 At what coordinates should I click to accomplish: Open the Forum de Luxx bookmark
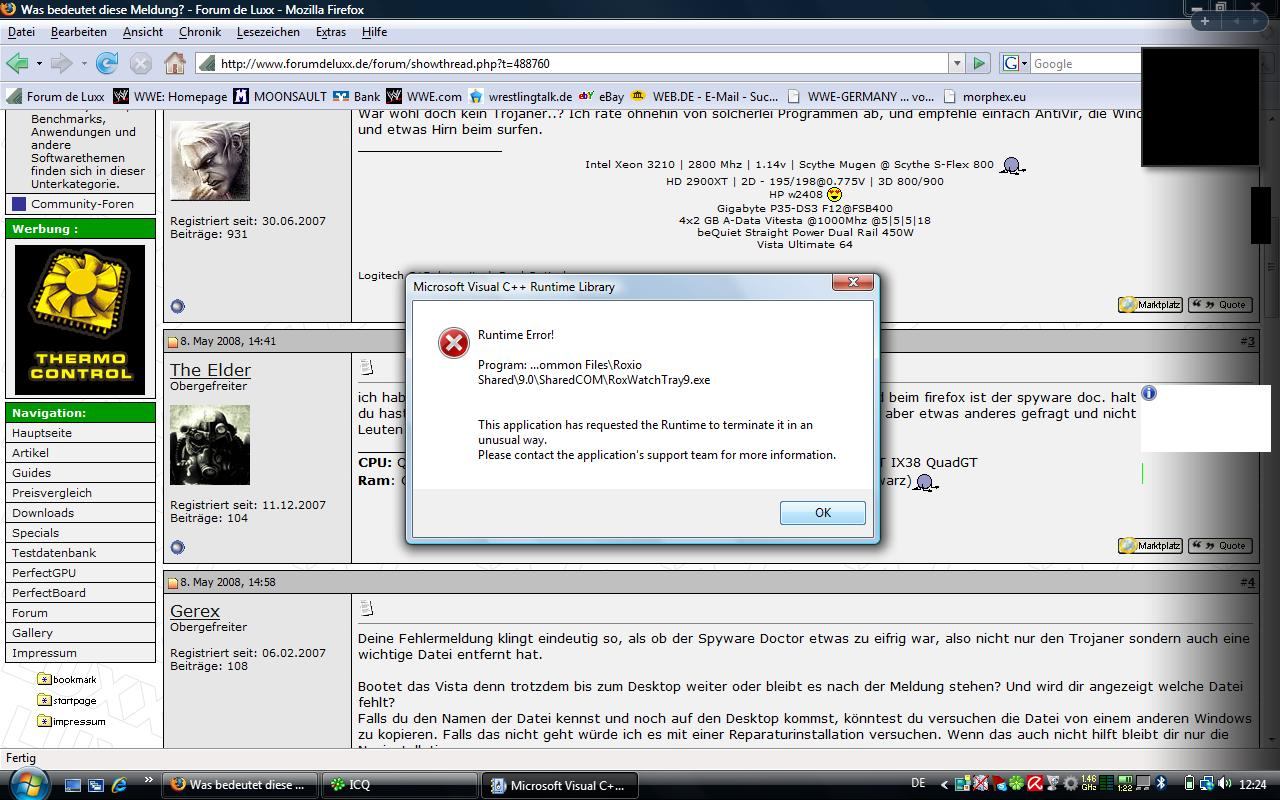(x=56, y=97)
